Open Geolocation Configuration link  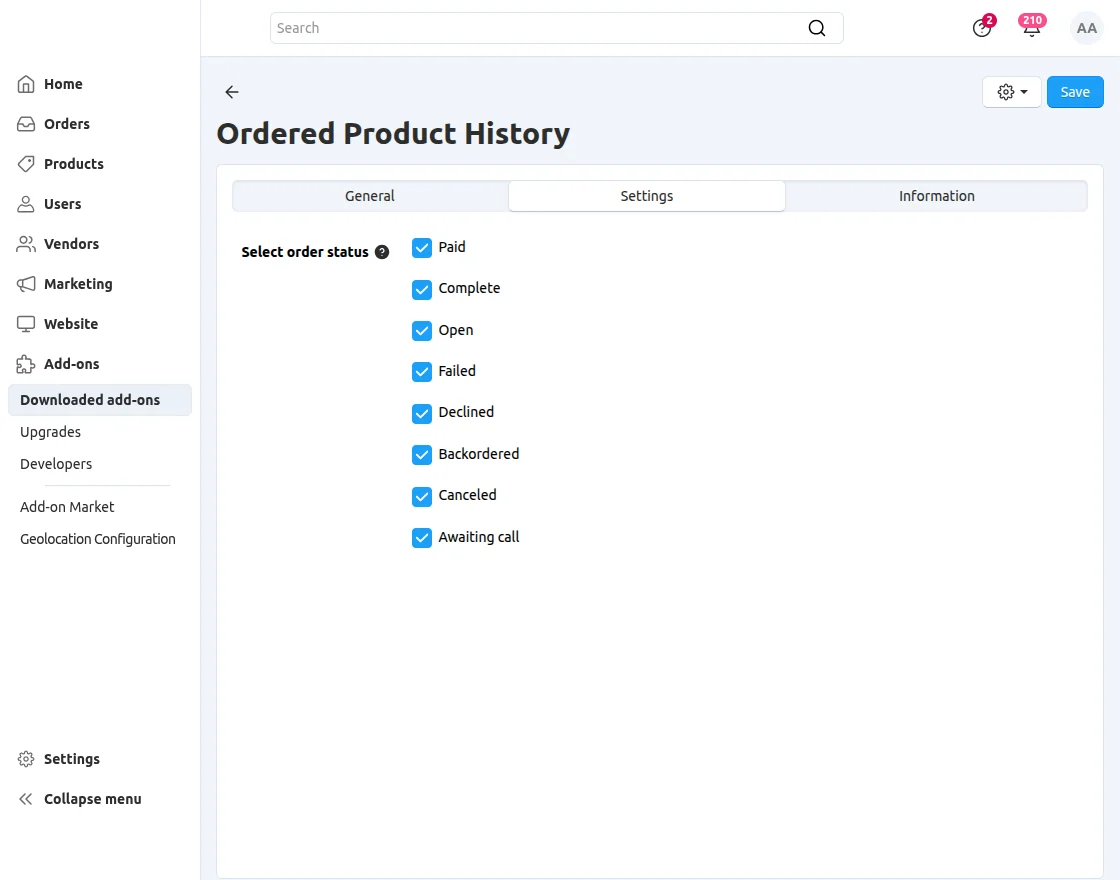(x=98, y=539)
